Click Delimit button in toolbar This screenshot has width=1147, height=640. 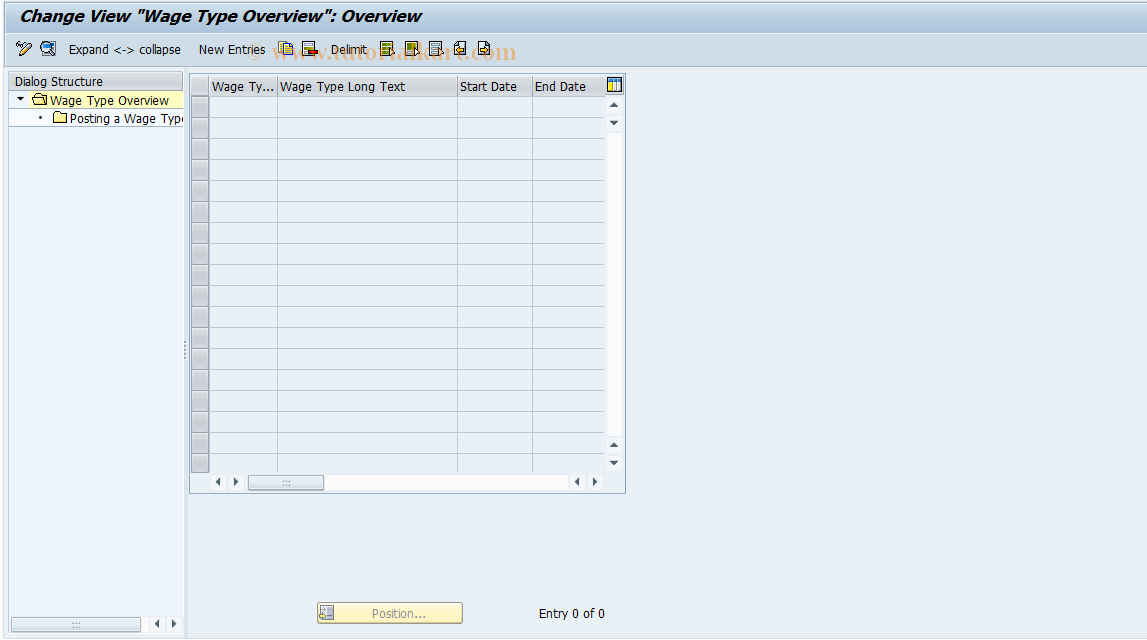[348, 50]
